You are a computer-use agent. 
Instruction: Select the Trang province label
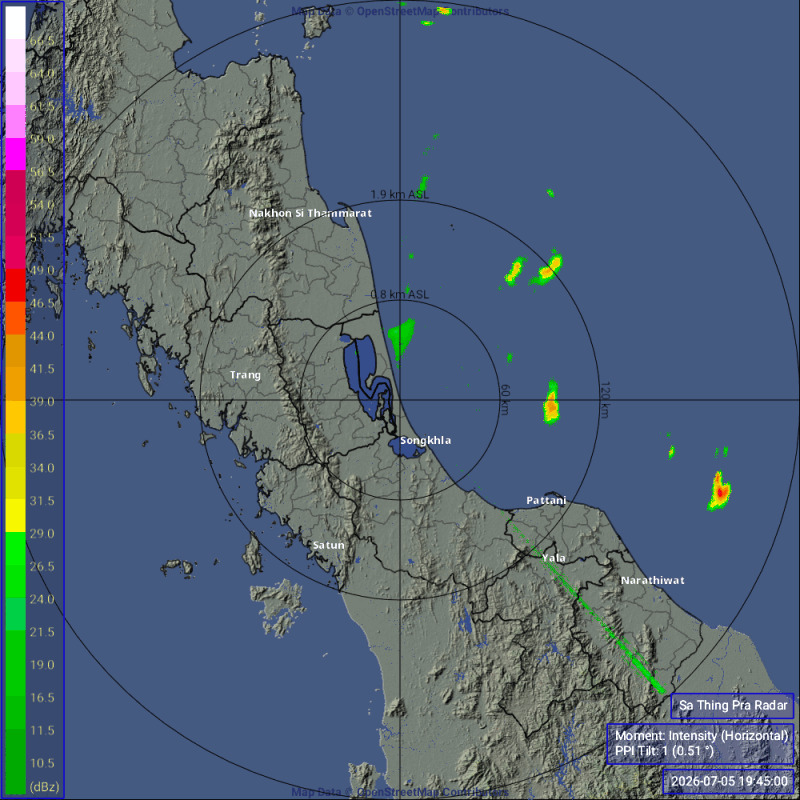[245, 375]
